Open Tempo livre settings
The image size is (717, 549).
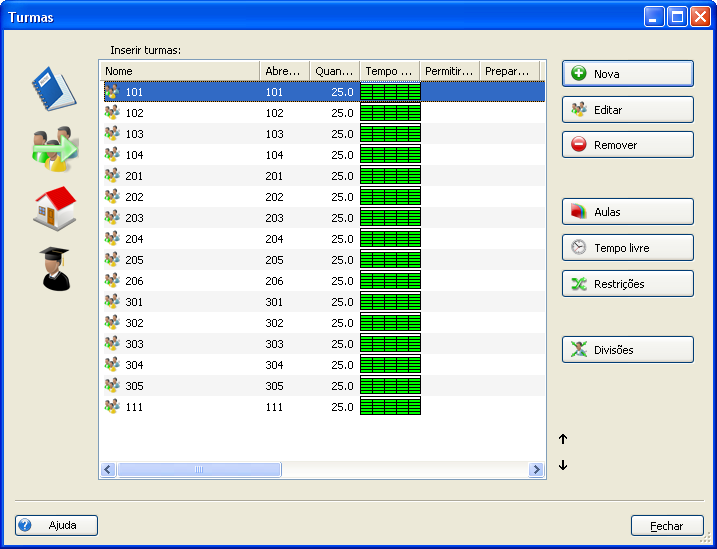tap(627, 248)
